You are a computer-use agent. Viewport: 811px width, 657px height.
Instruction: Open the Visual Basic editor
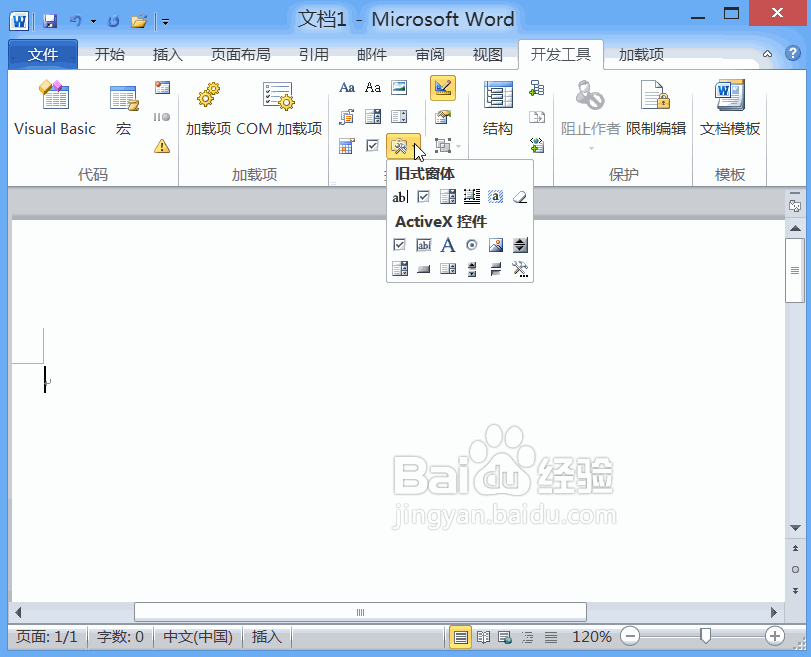coord(54,108)
